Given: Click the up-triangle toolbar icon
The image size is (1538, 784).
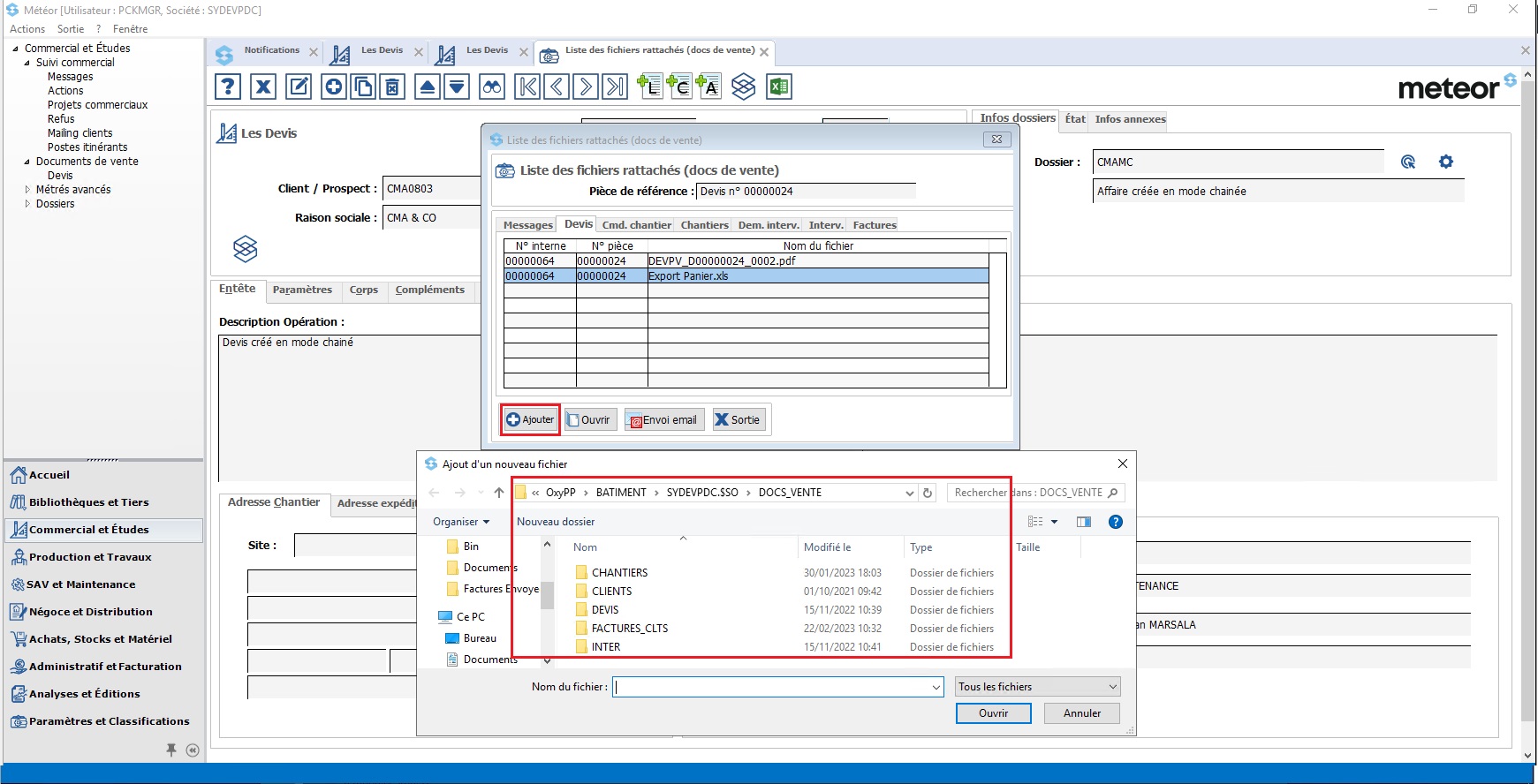Looking at the screenshot, I should click(428, 87).
